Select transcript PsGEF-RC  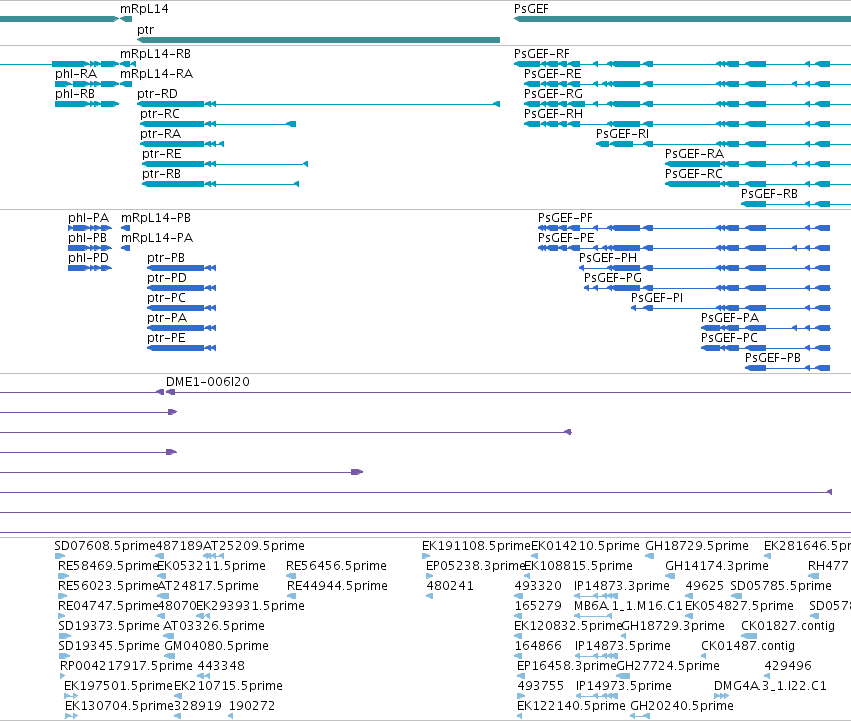[x=758, y=184]
